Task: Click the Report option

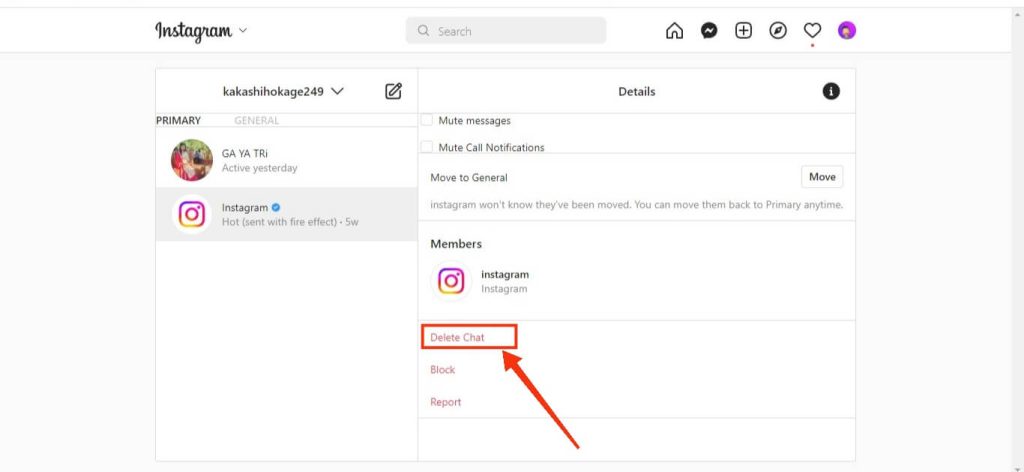Action: pyautogui.click(x=445, y=402)
